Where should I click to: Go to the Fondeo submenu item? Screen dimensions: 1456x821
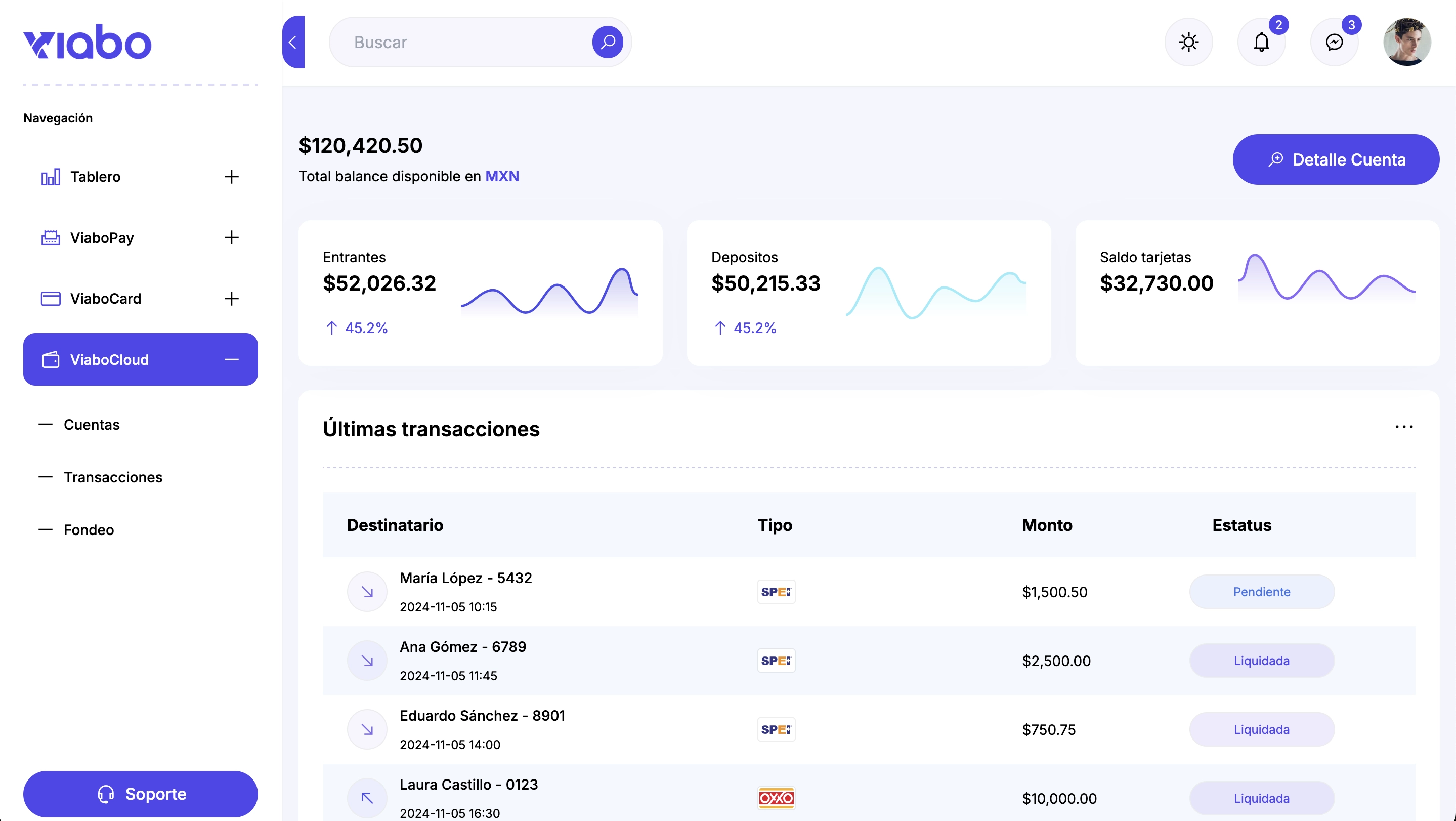coord(89,530)
